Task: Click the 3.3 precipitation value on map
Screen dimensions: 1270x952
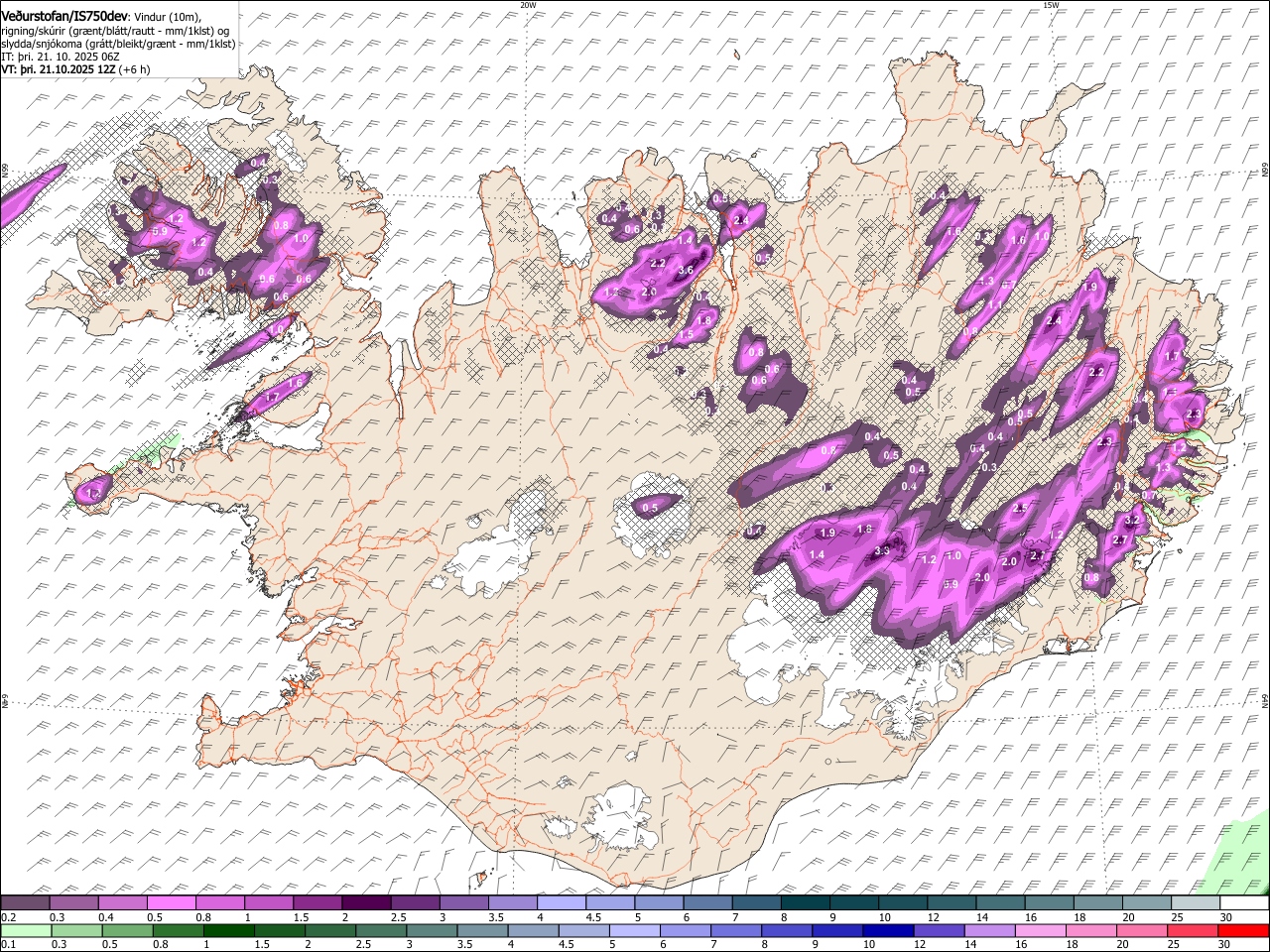Action: [882, 551]
